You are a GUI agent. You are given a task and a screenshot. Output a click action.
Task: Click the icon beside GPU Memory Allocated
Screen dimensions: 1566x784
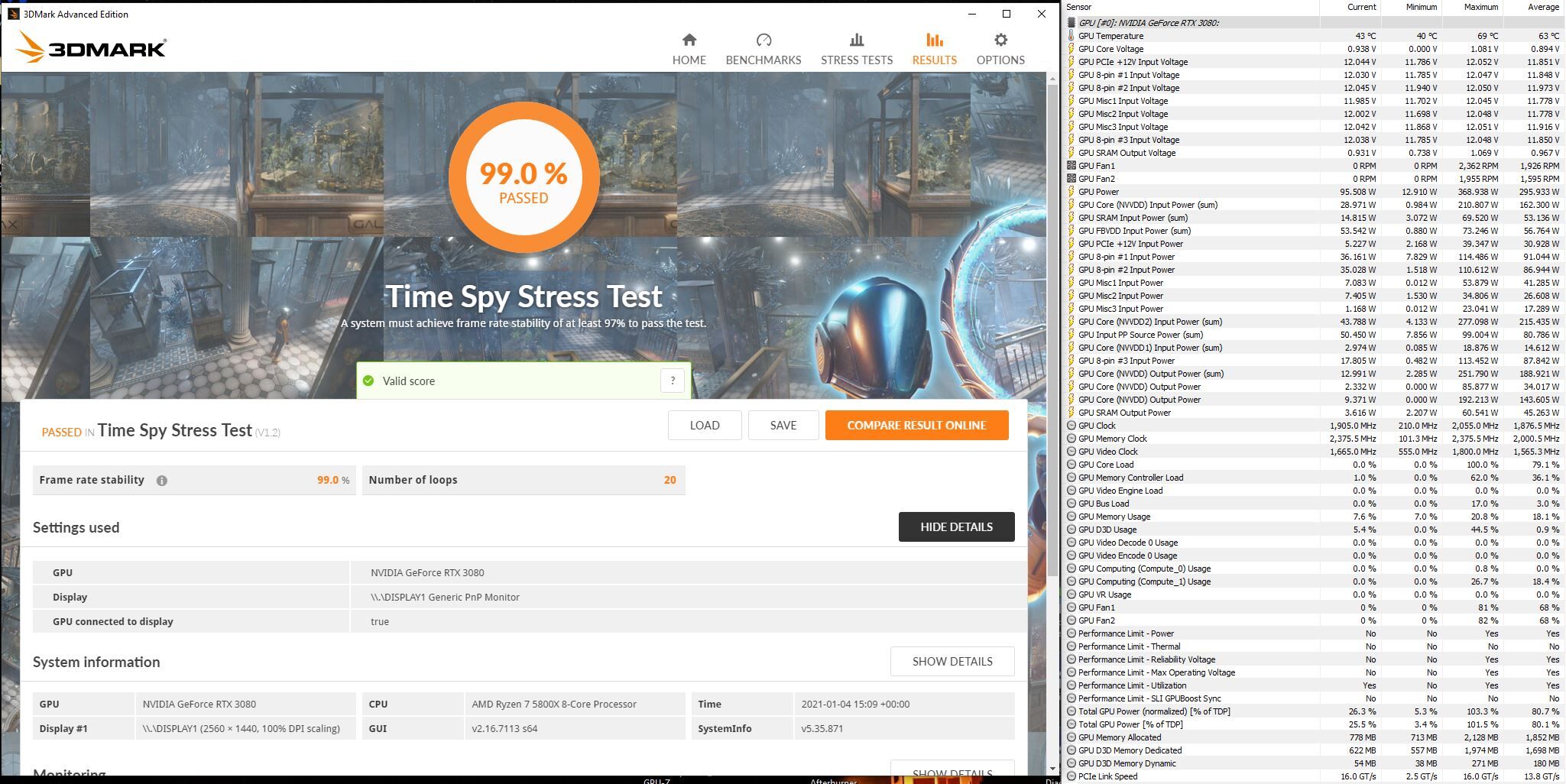coord(1072,737)
